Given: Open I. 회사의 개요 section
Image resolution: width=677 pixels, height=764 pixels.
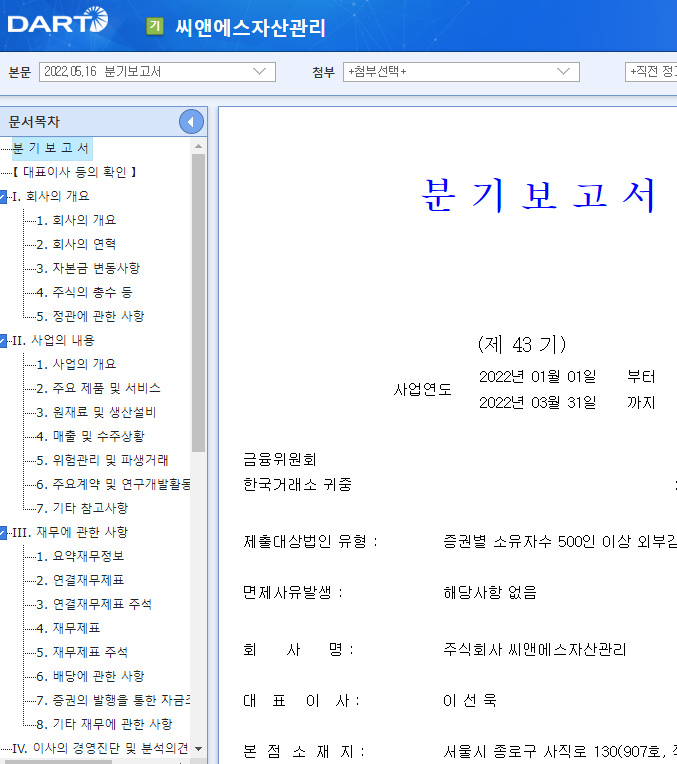Looking at the screenshot, I should click(x=51, y=196).
